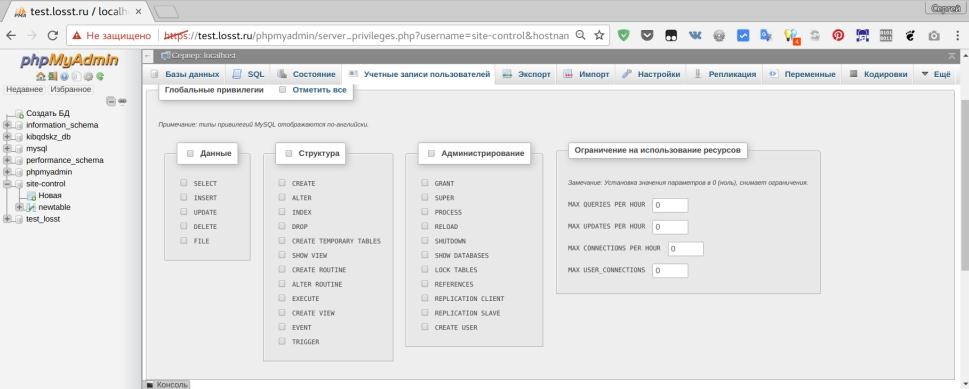This screenshot has width=969, height=389.
Task: Expand the kibqdskz_db database node
Action: tap(7, 137)
